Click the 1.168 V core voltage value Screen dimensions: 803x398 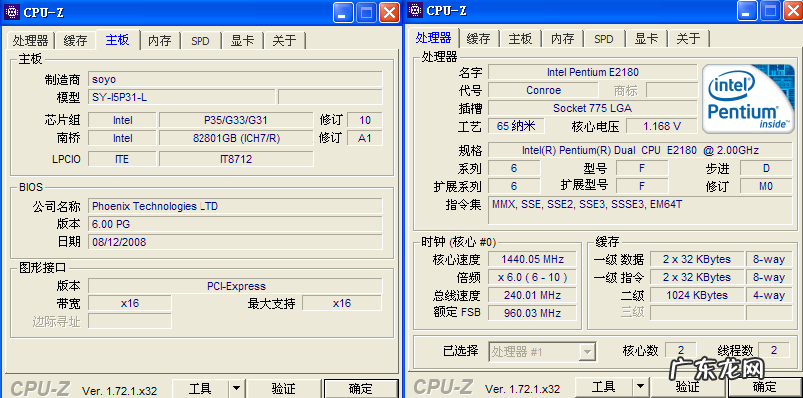(x=662, y=126)
